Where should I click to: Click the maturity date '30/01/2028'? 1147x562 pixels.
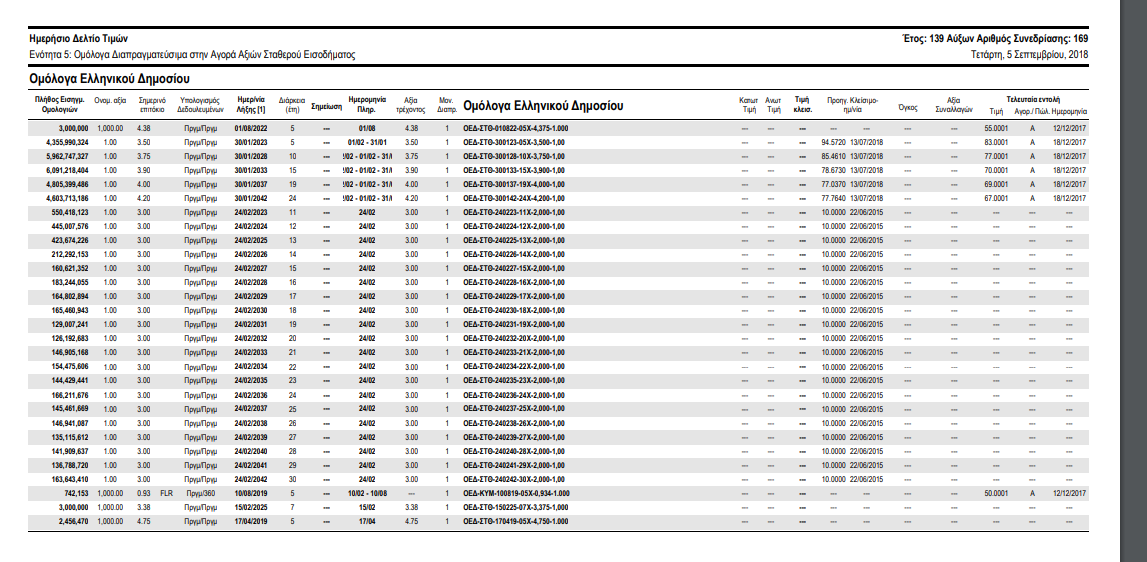251,156
